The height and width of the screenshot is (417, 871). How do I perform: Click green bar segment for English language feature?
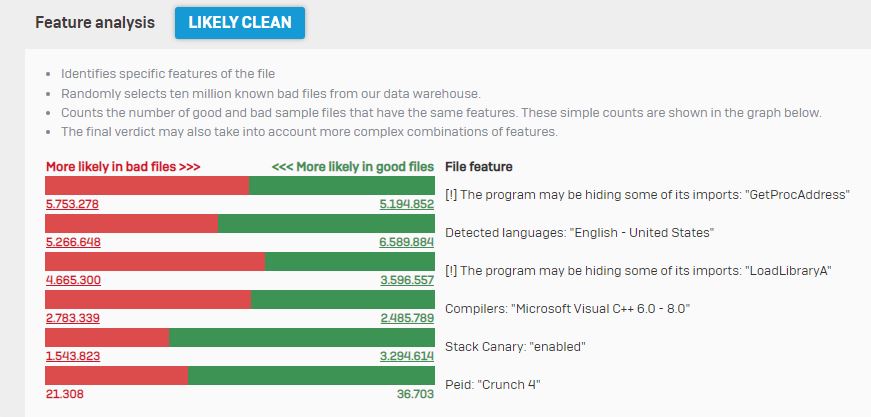[x=326, y=223]
